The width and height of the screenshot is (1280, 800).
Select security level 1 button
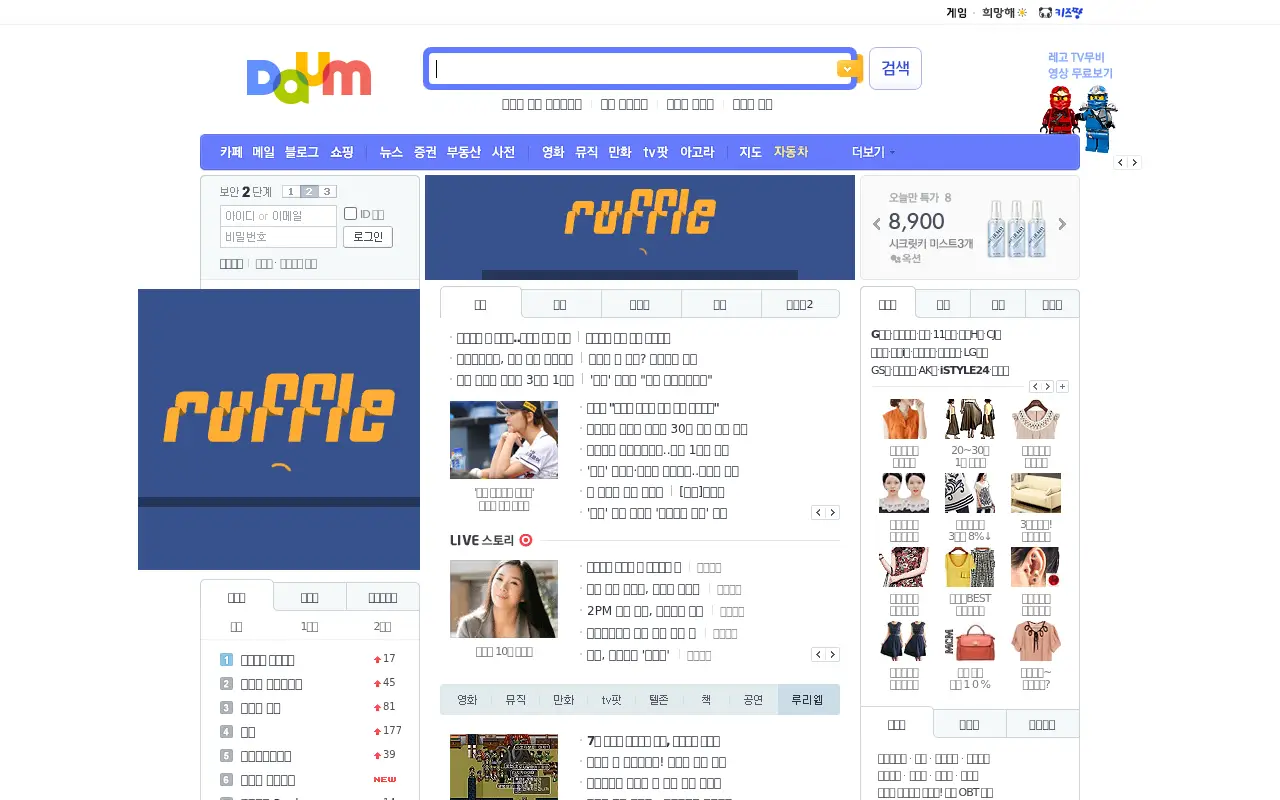pyautogui.click(x=290, y=192)
